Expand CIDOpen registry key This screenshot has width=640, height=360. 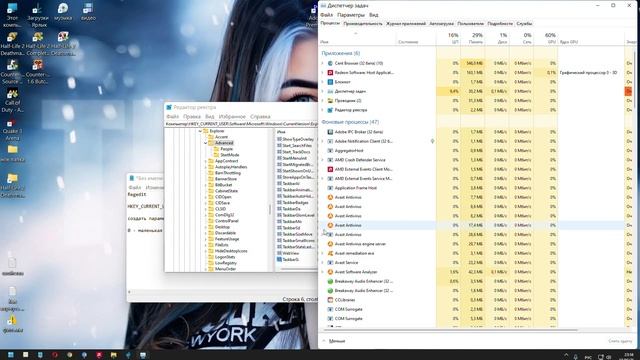click(206, 197)
